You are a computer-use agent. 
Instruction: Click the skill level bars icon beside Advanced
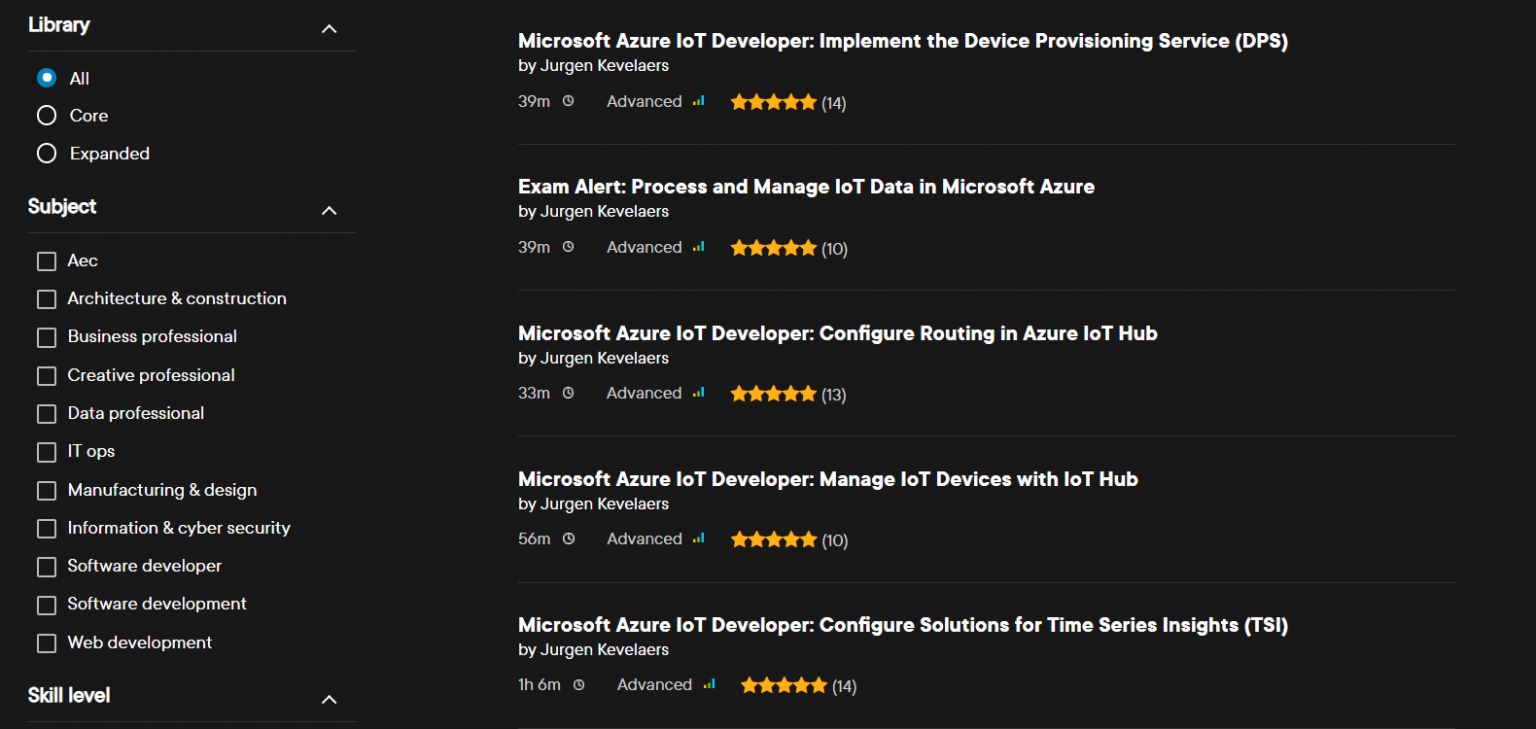[698, 101]
